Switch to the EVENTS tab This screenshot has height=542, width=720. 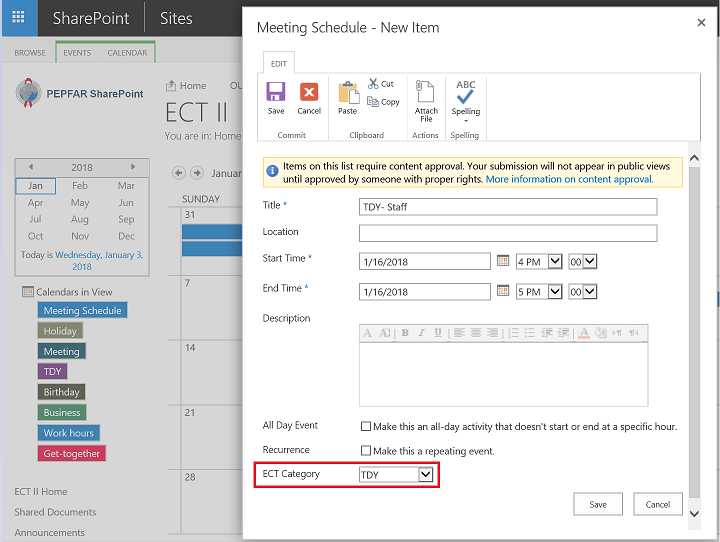77,53
